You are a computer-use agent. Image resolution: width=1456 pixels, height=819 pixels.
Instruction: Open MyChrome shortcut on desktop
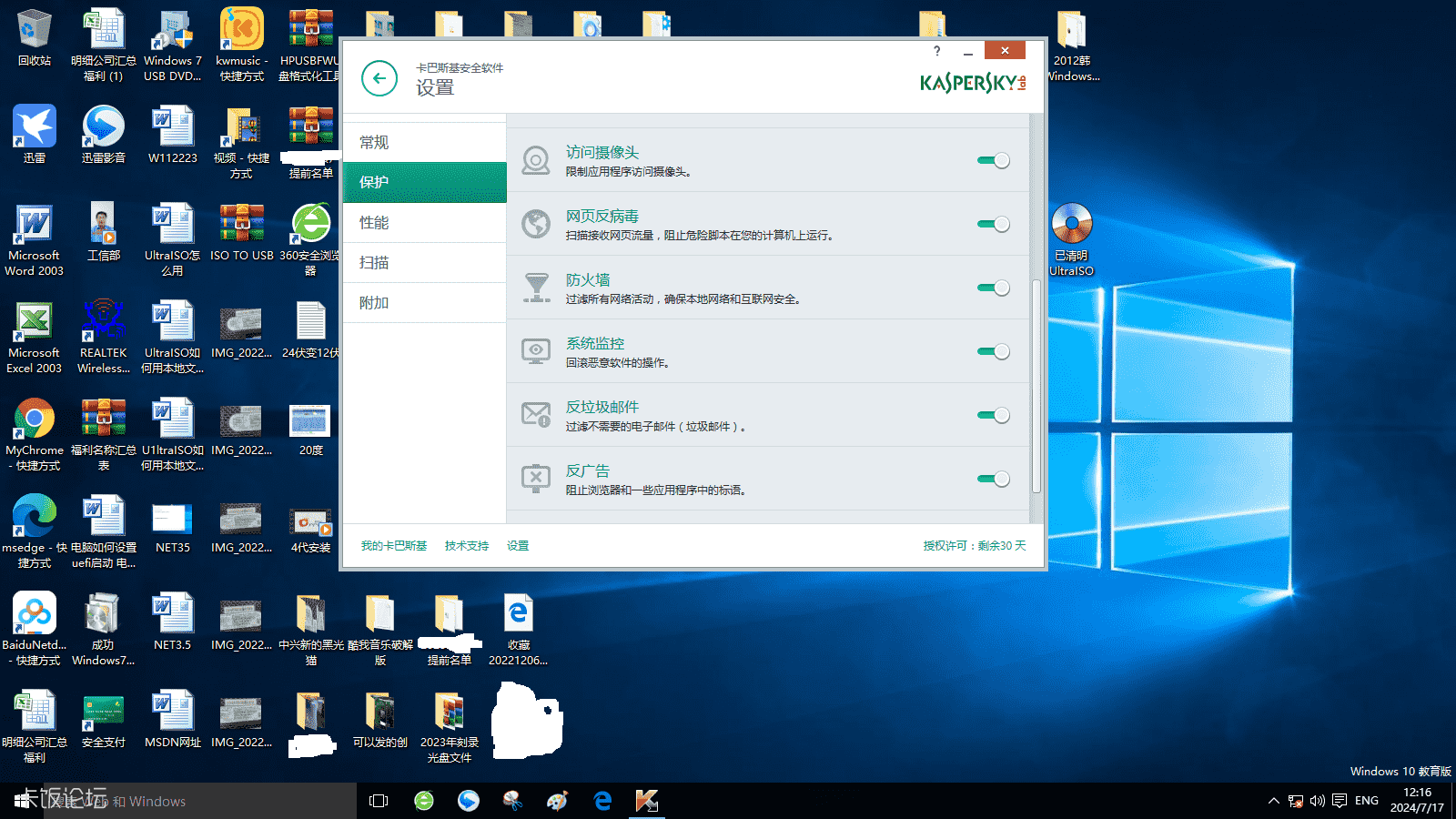35,433
